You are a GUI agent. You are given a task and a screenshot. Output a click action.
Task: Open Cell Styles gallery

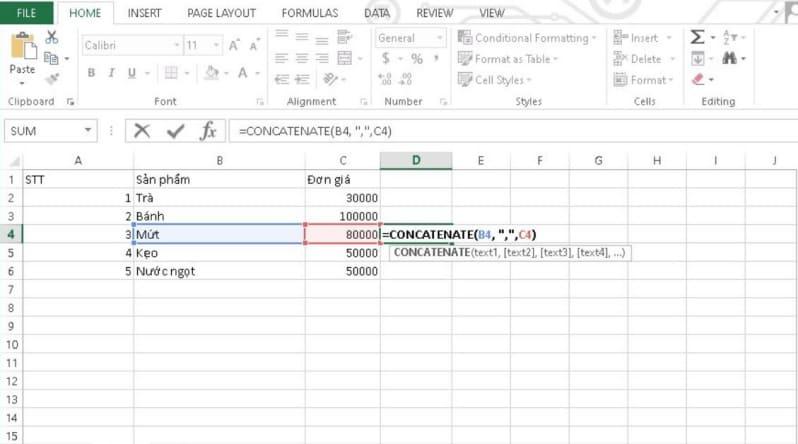click(x=495, y=80)
